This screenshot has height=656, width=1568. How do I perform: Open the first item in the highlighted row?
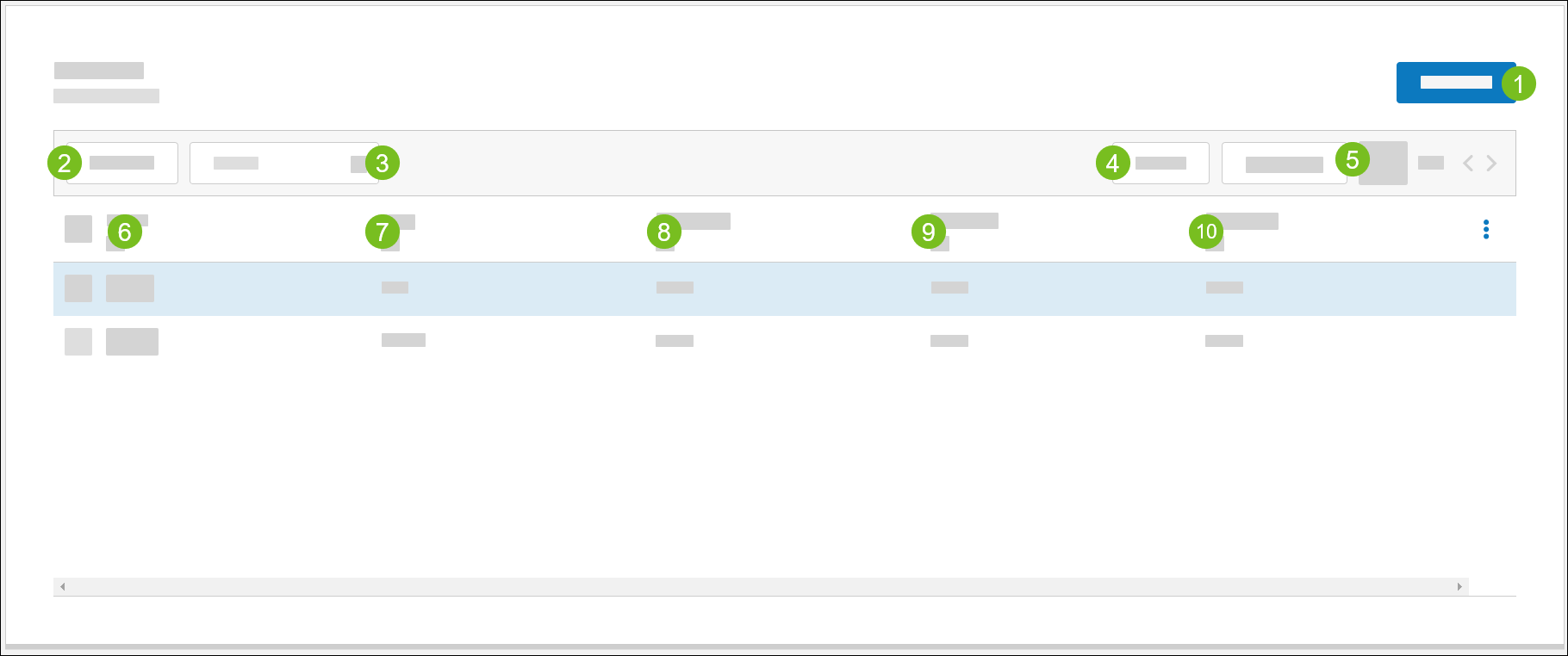point(130,288)
